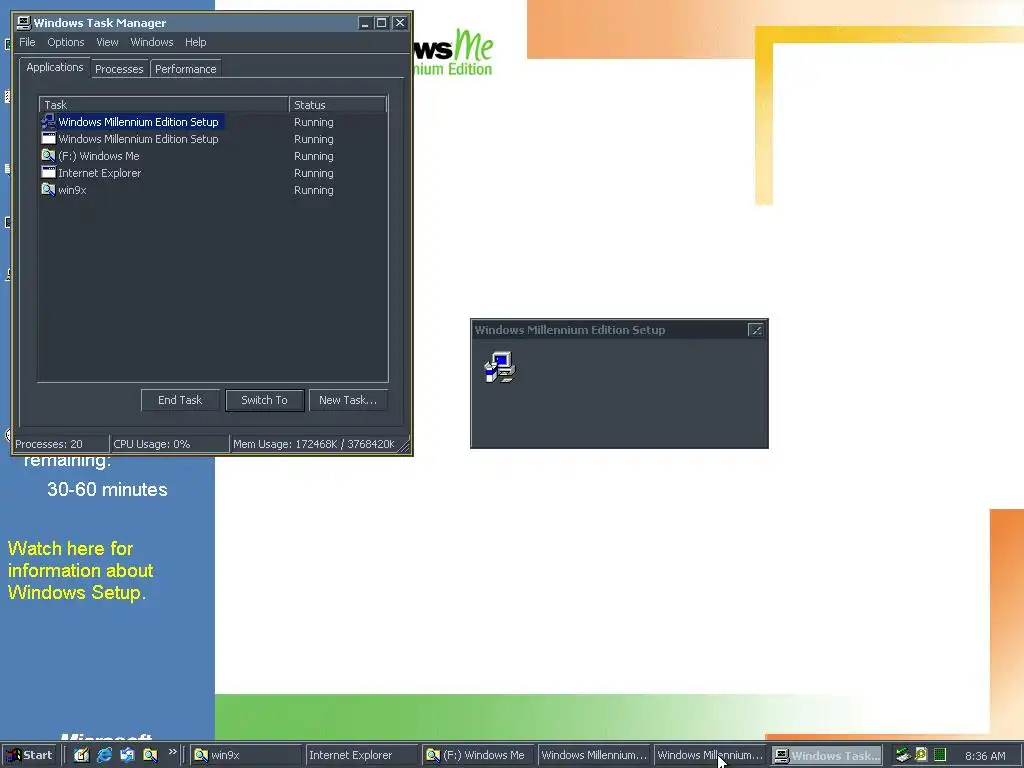Screen dimensions: 1024x768
Task: Open the Help menu
Action: coord(195,42)
